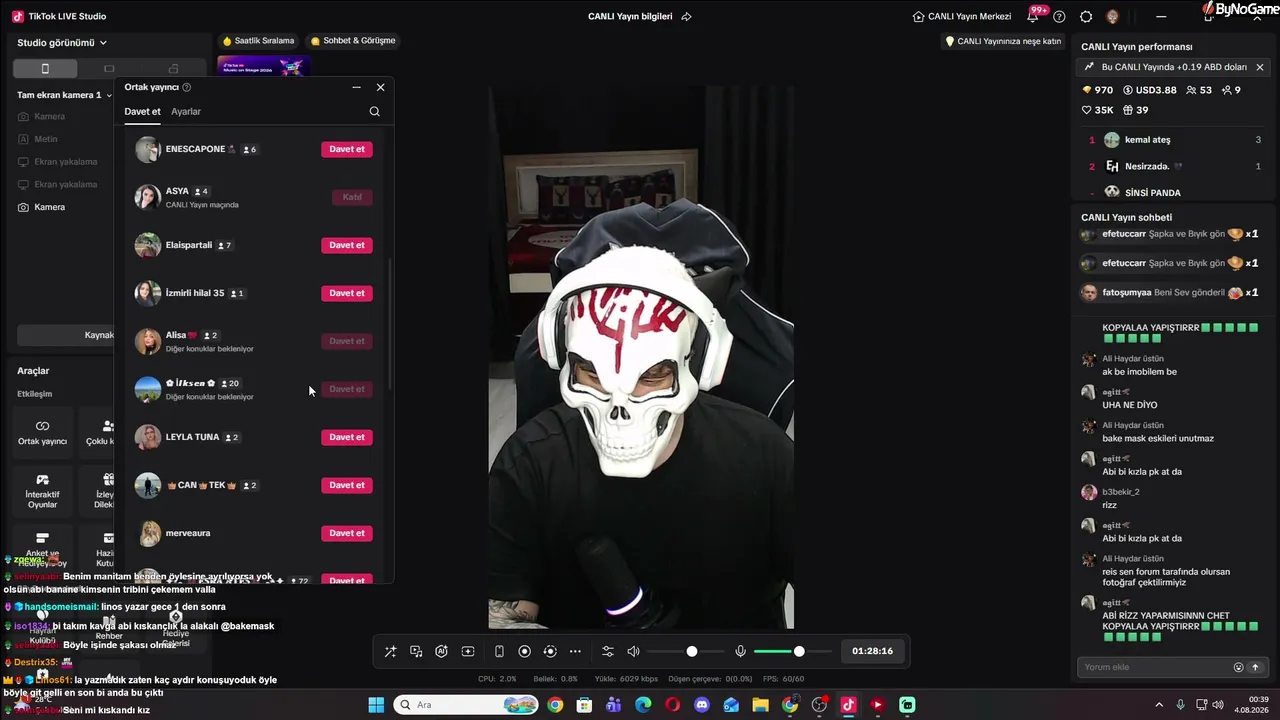Open the audio mixer settings

[x=607, y=651]
